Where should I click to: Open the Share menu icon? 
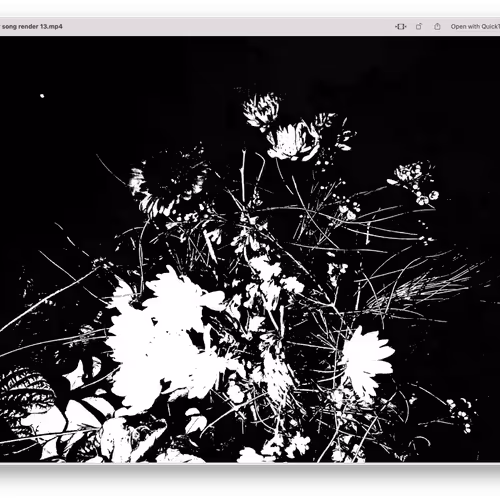437,27
